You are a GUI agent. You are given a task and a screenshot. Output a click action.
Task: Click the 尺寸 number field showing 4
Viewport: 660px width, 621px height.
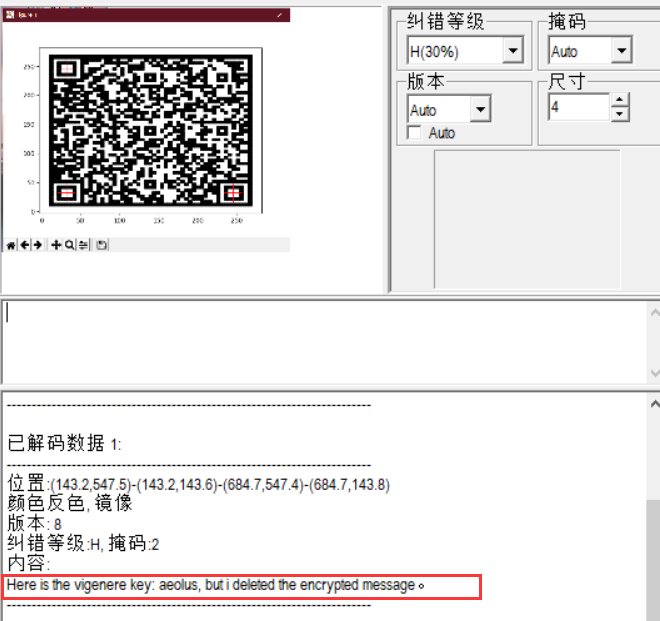(579, 107)
